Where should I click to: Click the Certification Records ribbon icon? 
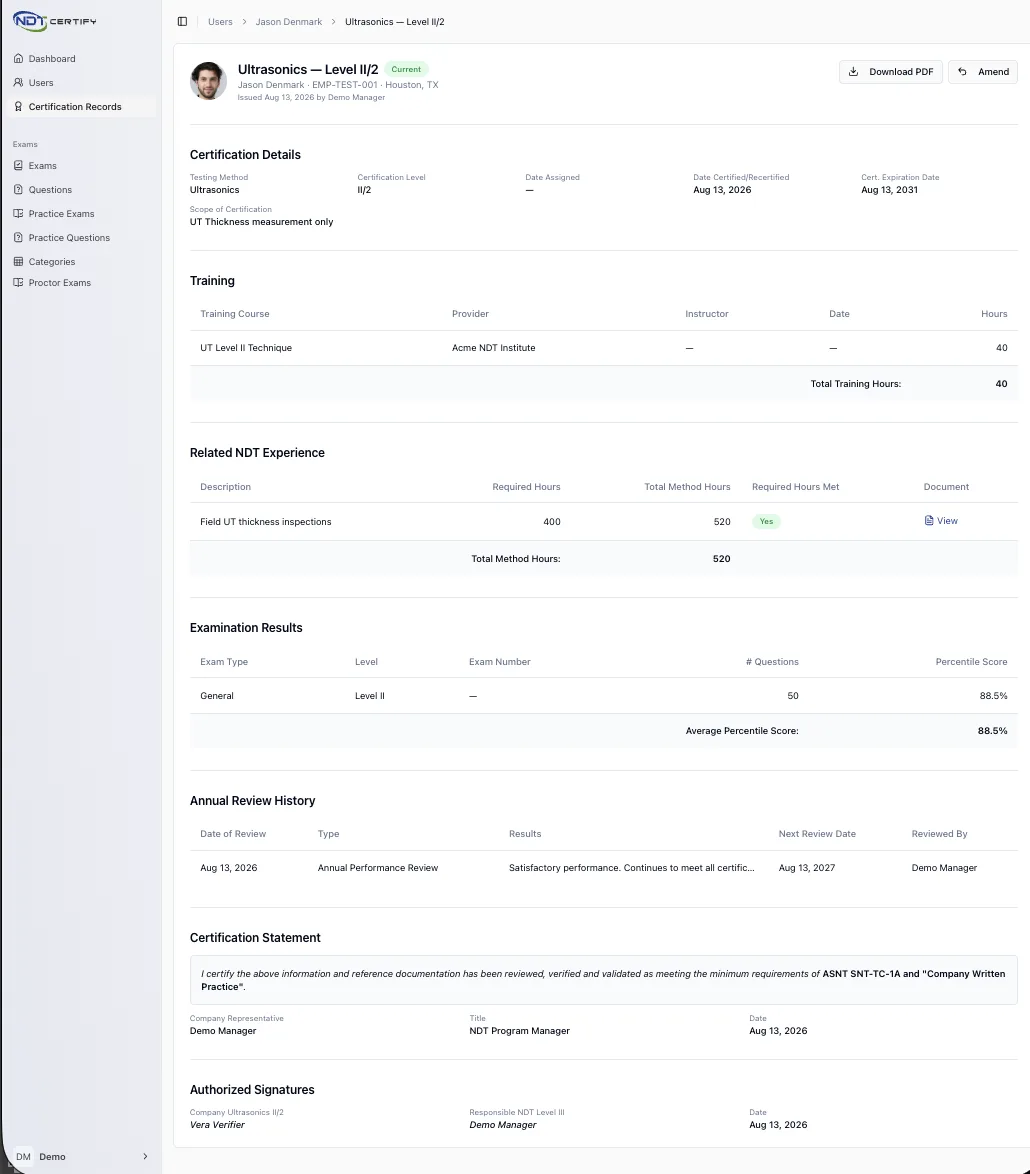[x=19, y=106]
